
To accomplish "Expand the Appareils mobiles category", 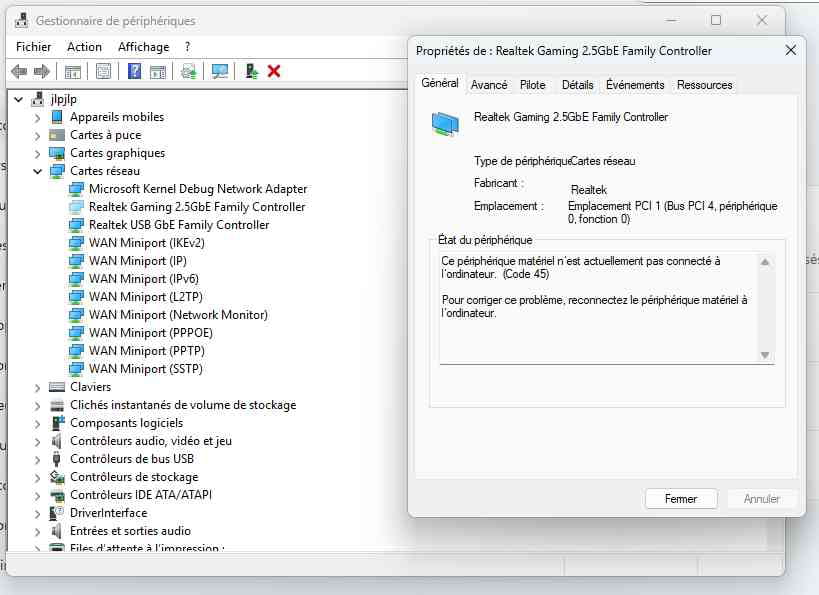I will click(38, 117).
